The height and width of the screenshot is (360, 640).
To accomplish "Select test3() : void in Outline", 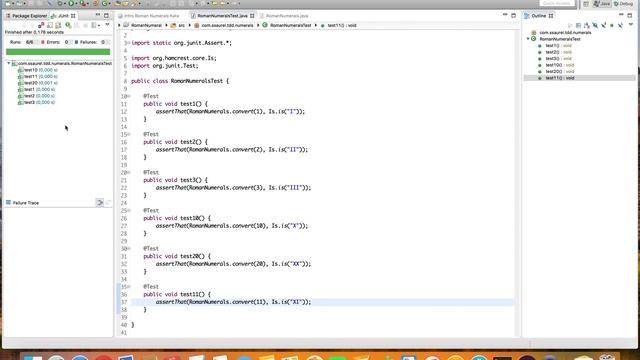I will click(555, 58).
